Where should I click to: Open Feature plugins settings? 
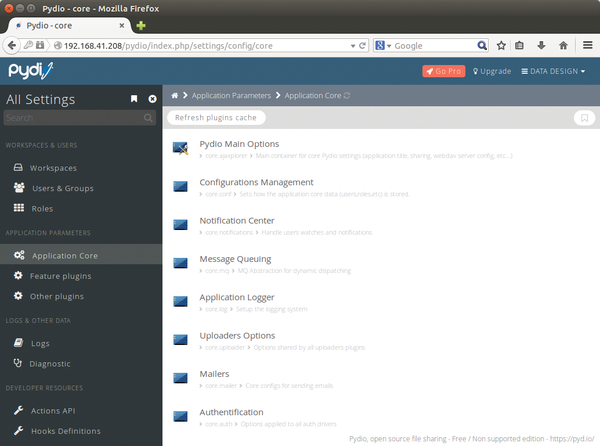click(60, 276)
